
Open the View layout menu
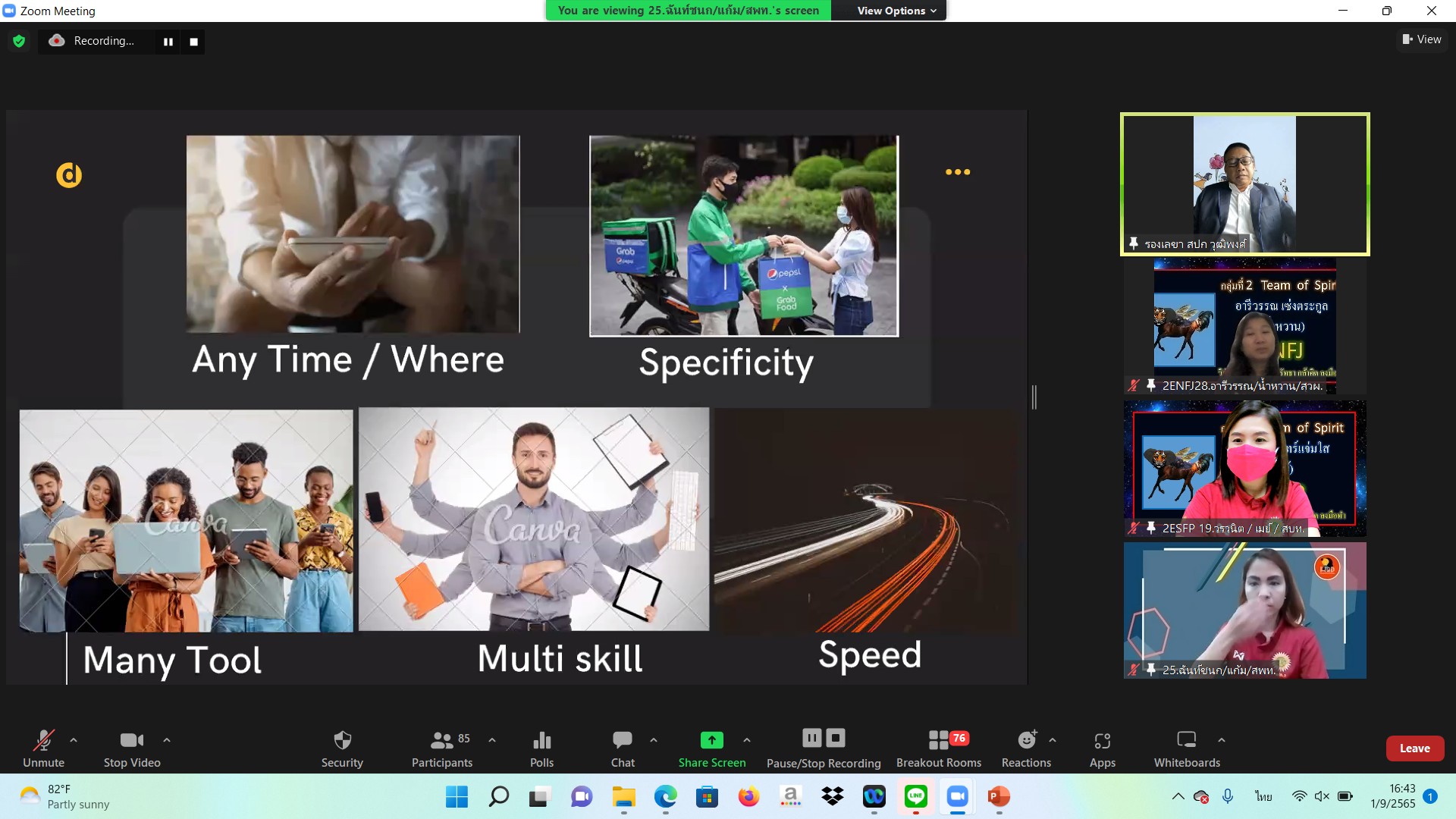coord(1422,39)
